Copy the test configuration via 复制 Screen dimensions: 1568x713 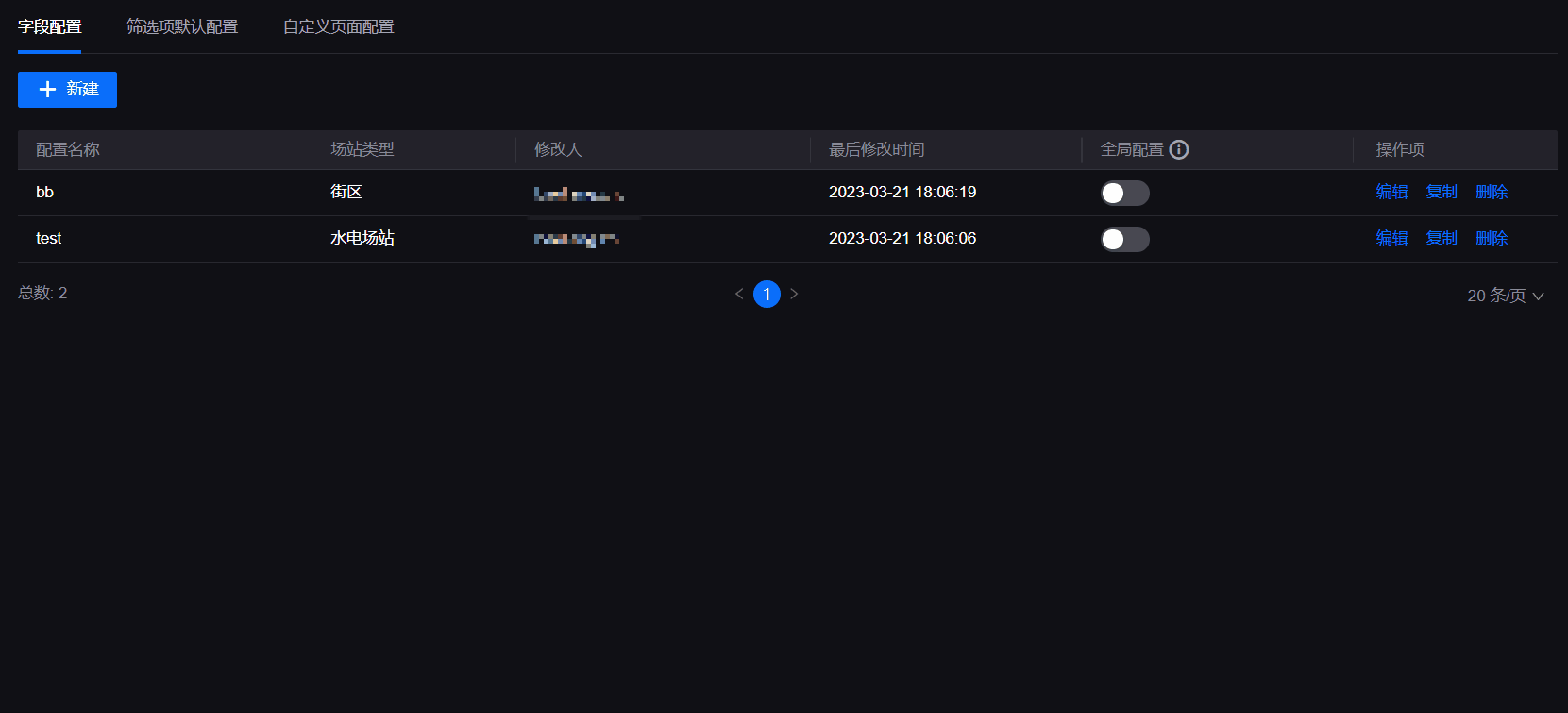[x=1442, y=238]
